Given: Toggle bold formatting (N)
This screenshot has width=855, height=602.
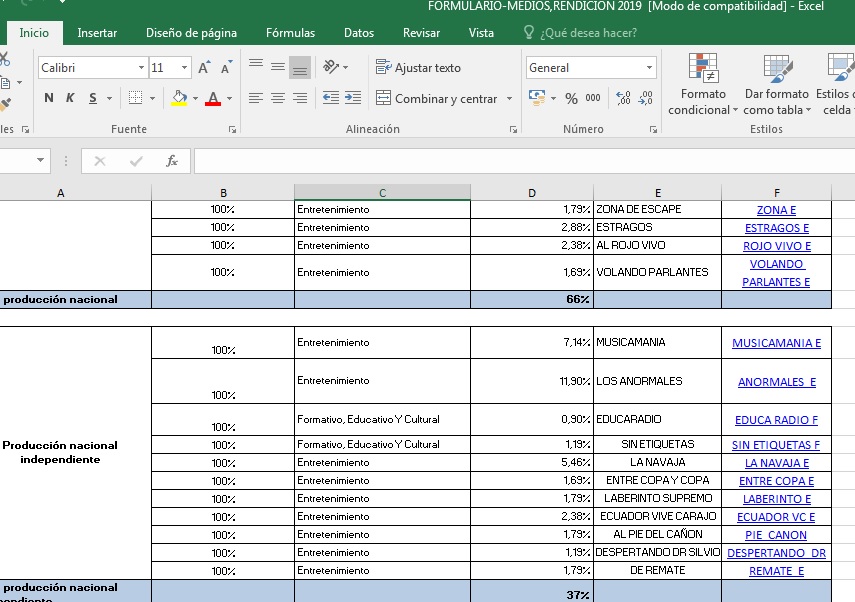Looking at the screenshot, I should [x=49, y=98].
